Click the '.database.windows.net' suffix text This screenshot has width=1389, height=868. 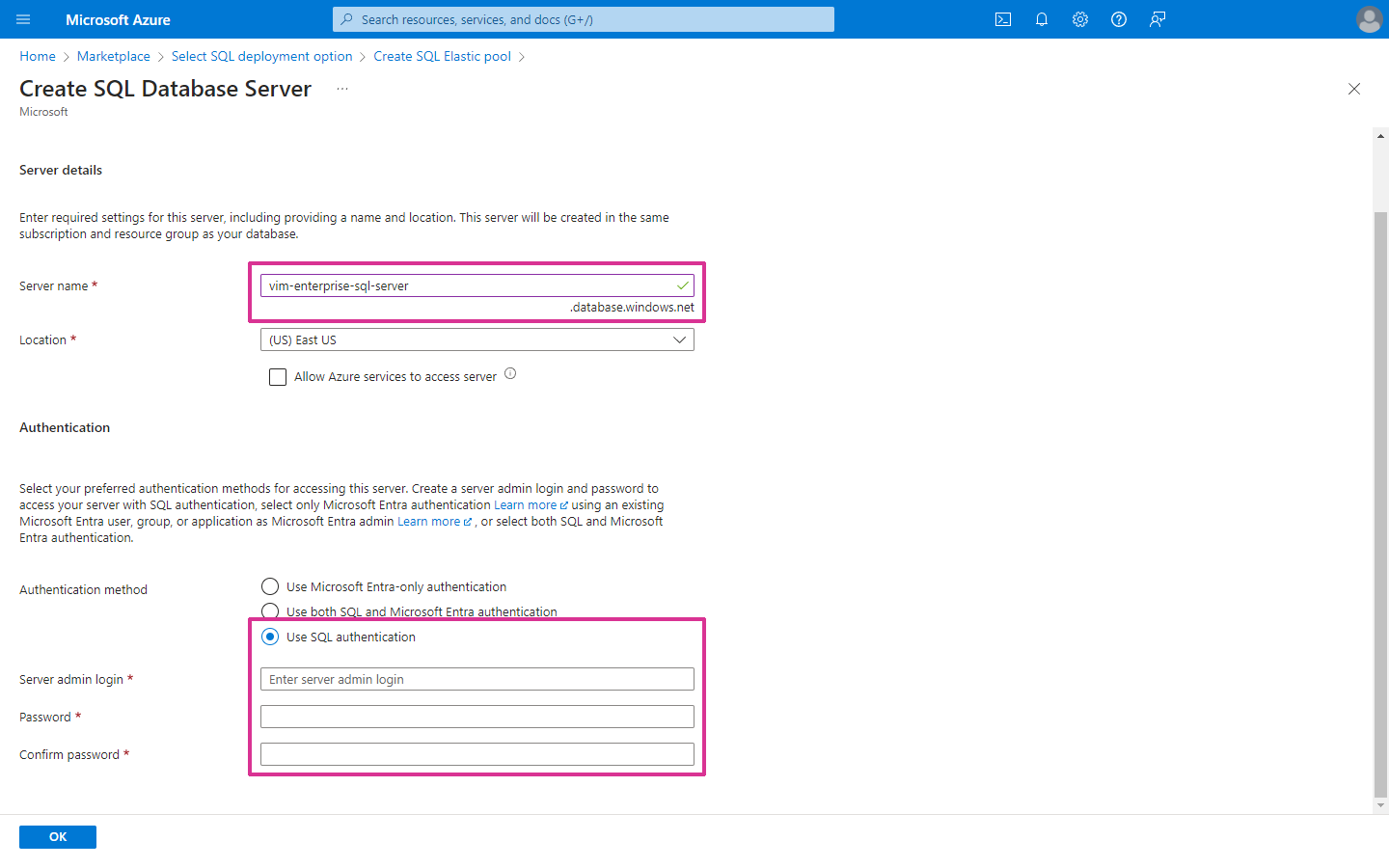tap(632, 307)
